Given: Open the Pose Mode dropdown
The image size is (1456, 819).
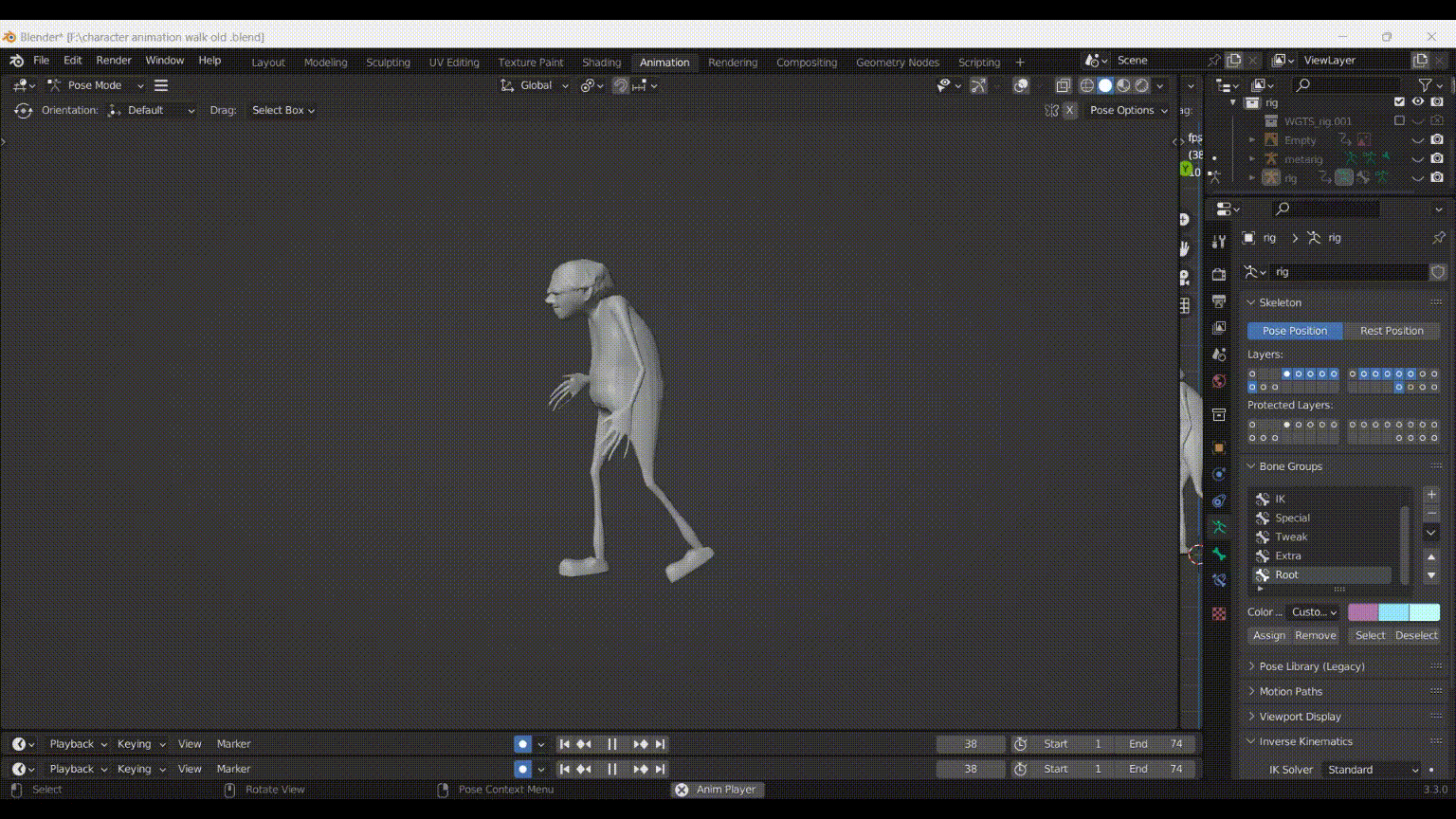Looking at the screenshot, I should tap(95, 85).
